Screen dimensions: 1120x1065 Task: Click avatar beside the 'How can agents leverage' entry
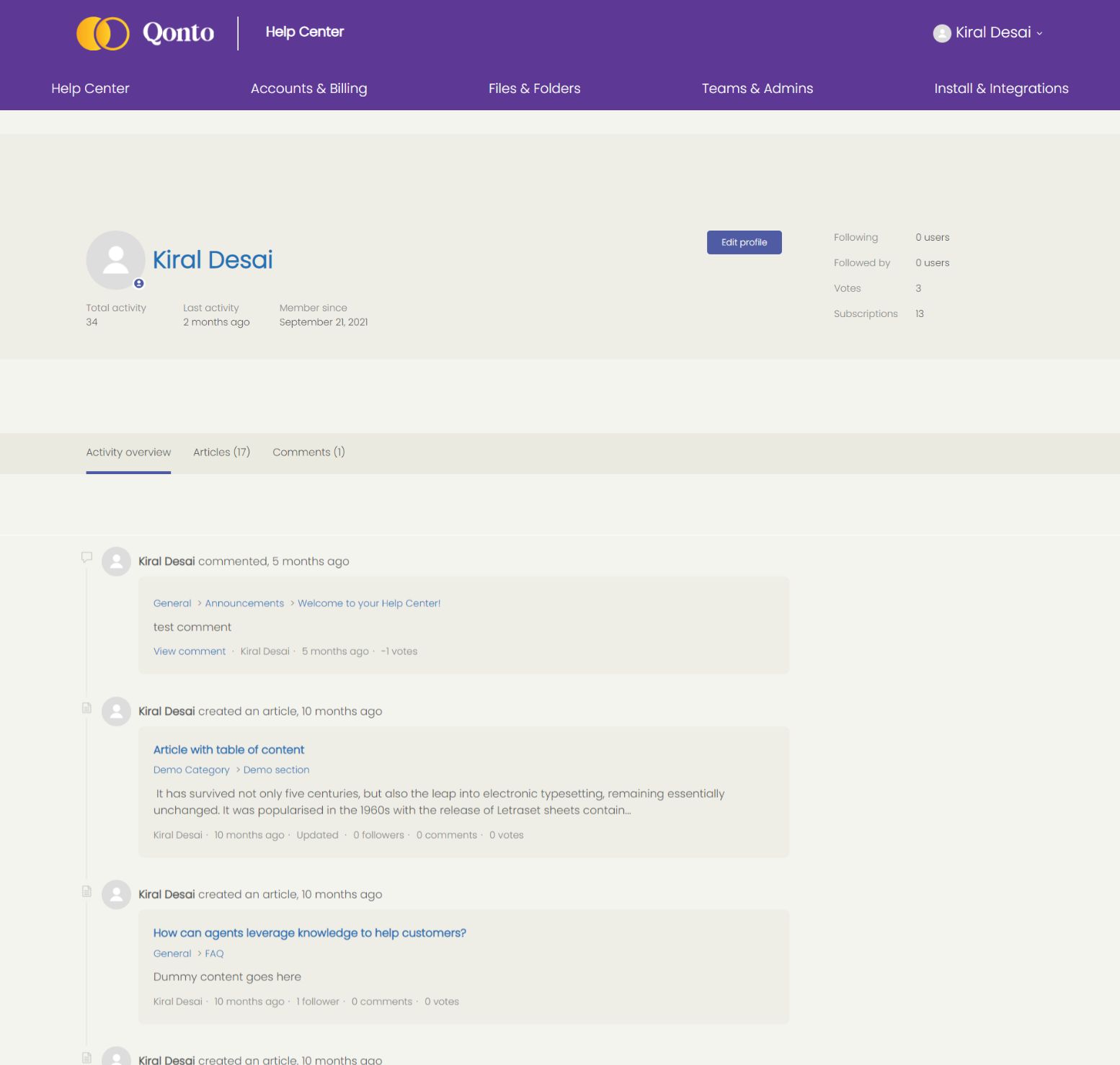(116, 894)
